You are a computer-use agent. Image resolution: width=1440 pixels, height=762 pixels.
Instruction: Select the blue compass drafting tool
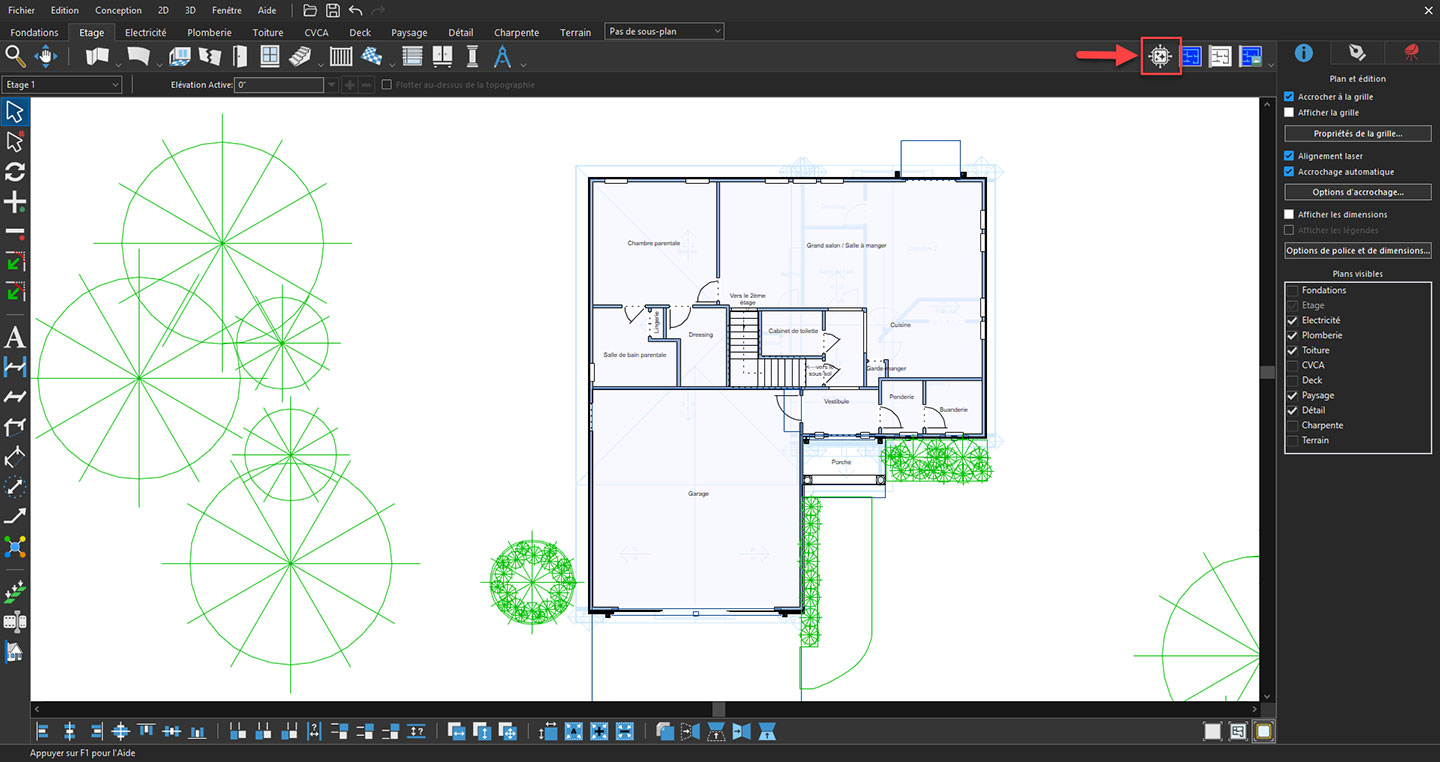click(504, 57)
